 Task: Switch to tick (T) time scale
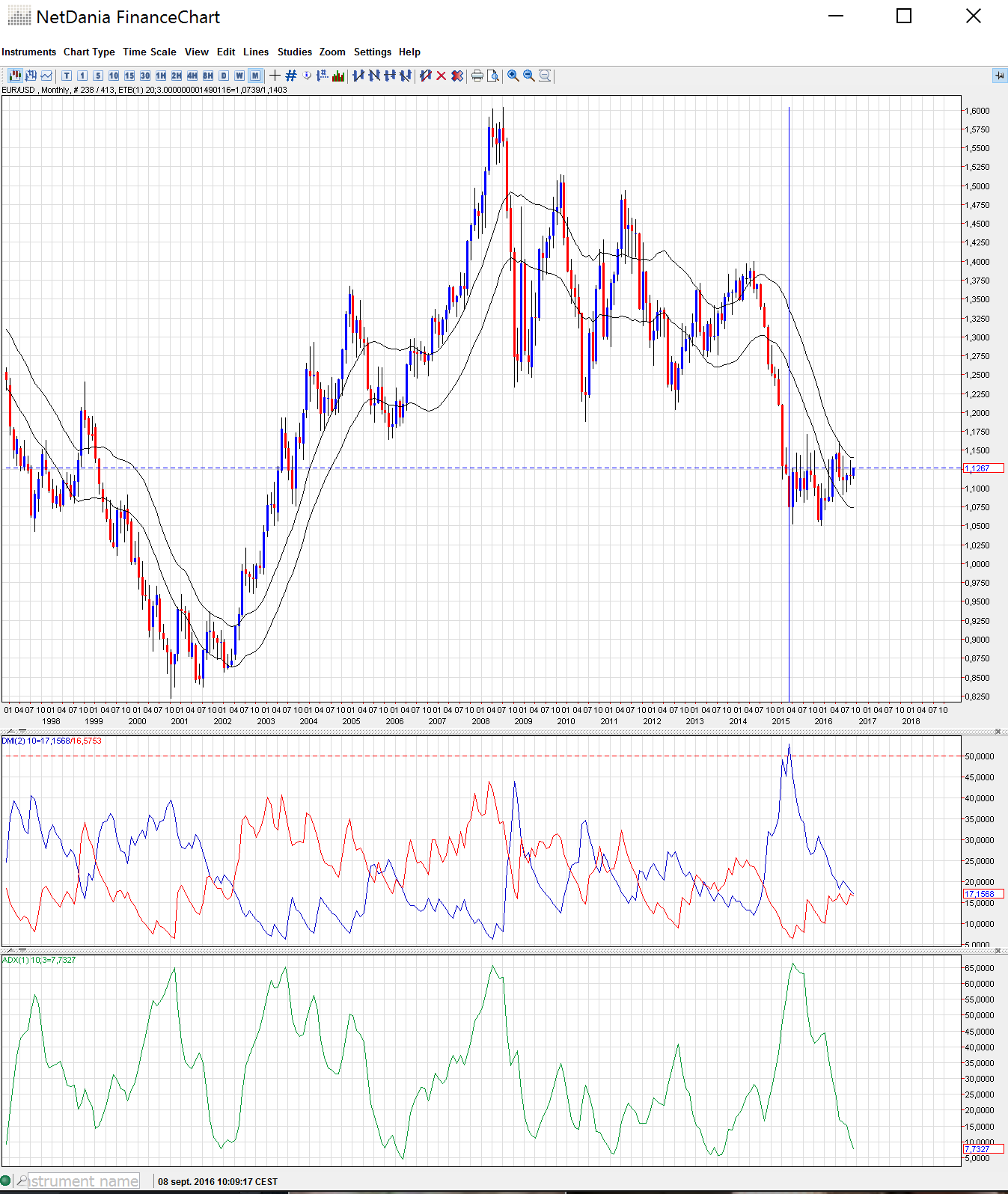[x=67, y=76]
